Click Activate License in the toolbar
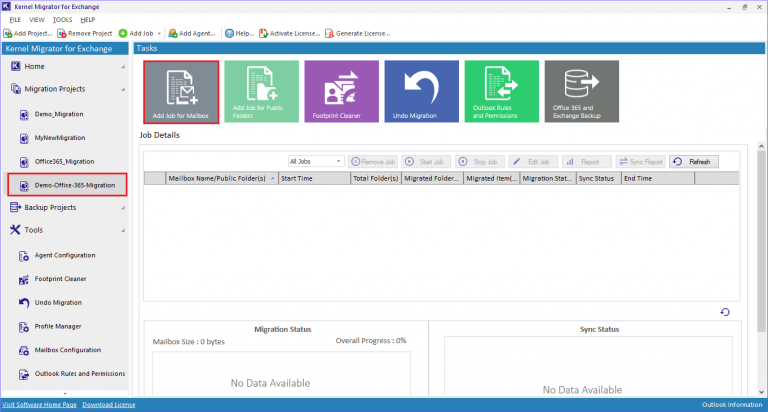Image resolution: width=768 pixels, height=412 pixels. coord(289,33)
